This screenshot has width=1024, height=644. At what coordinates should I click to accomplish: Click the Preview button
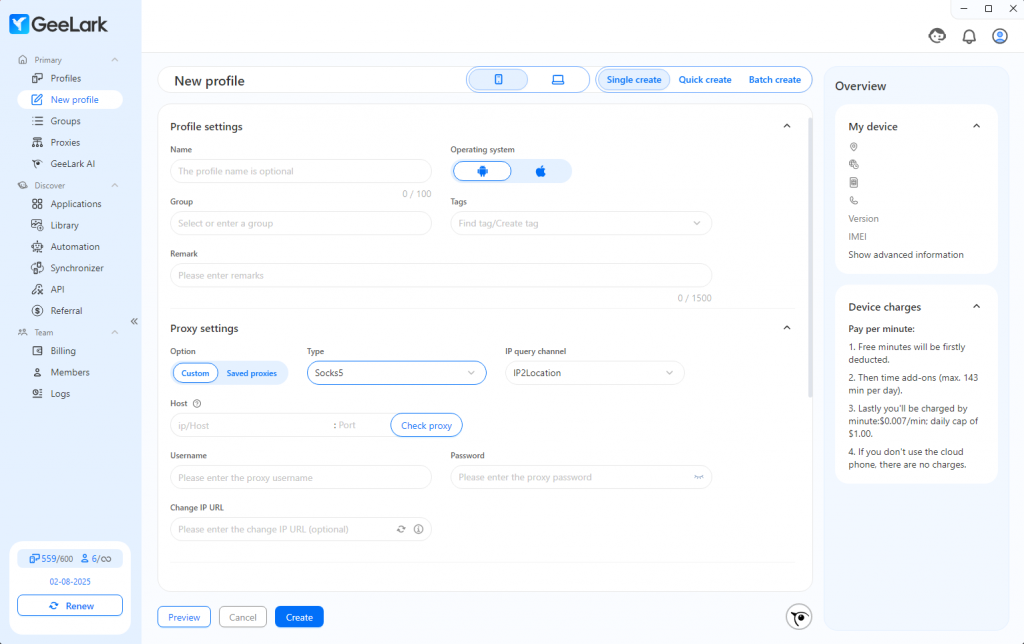184,617
